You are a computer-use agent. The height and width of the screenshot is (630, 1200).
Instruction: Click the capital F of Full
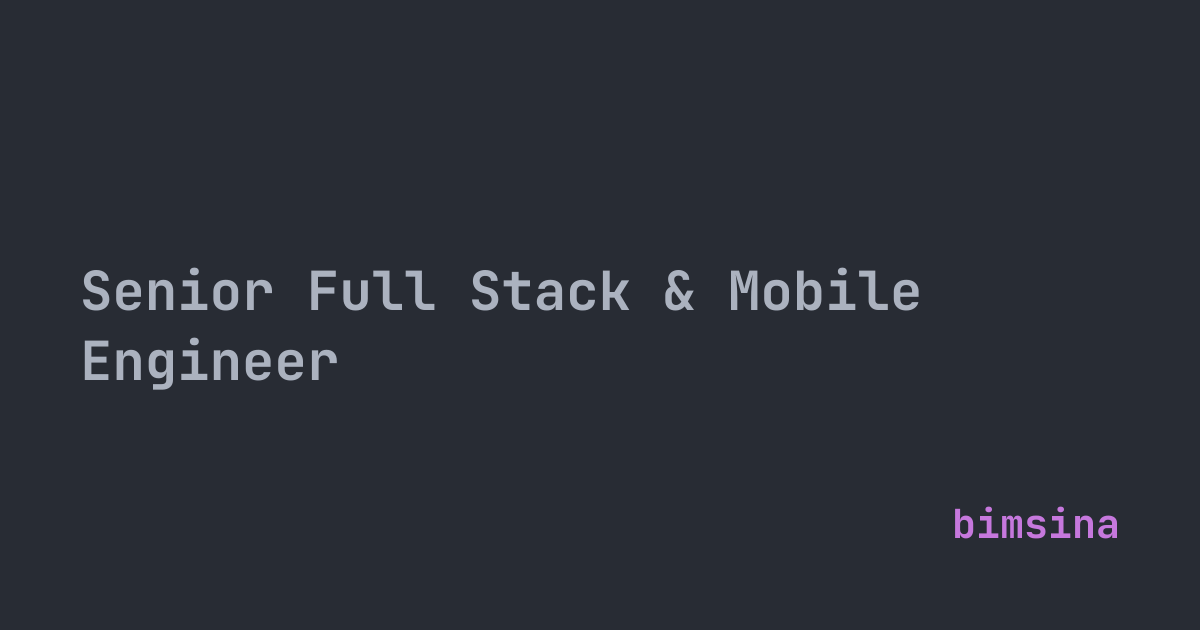(x=323, y=292)
